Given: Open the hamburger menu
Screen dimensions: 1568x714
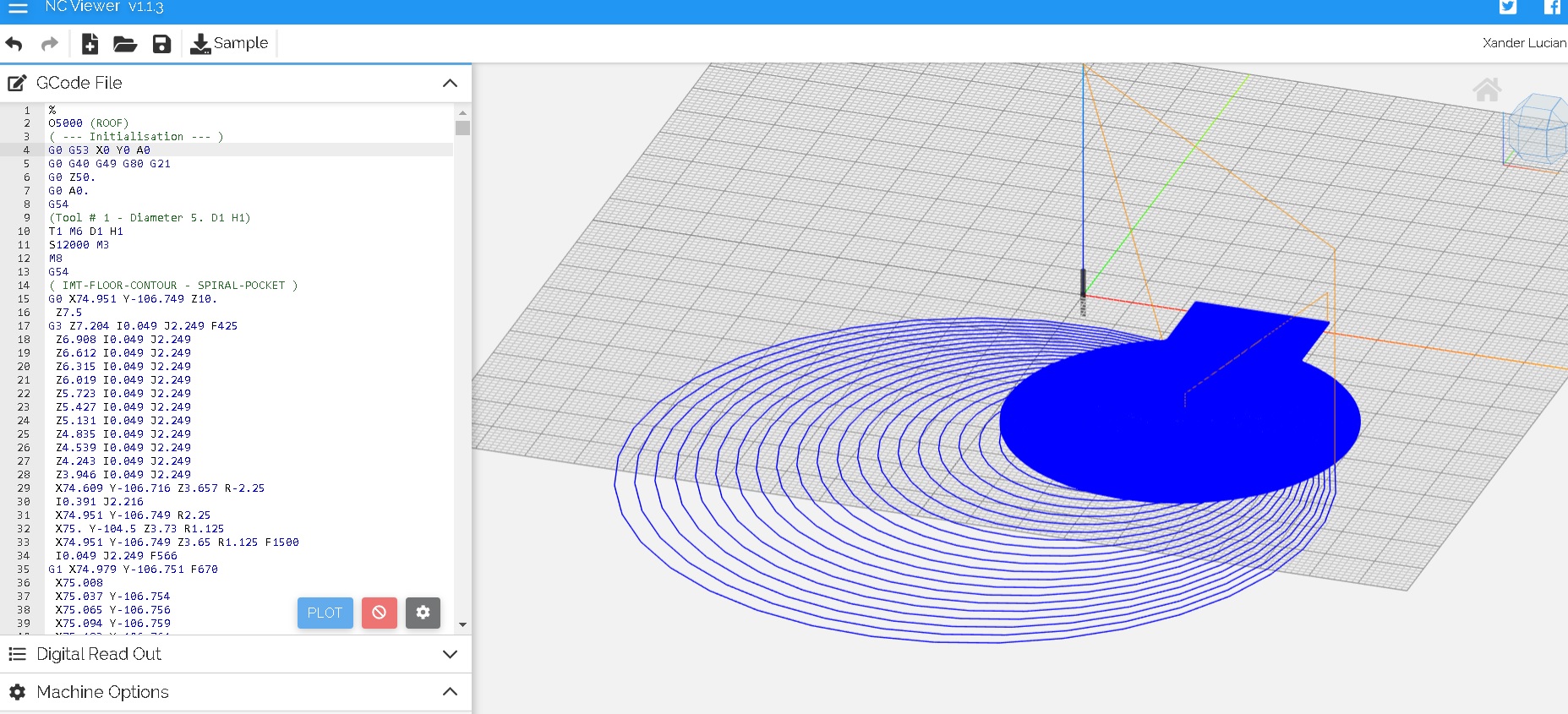Looking at the screenshot, I should tap(18, 8).
